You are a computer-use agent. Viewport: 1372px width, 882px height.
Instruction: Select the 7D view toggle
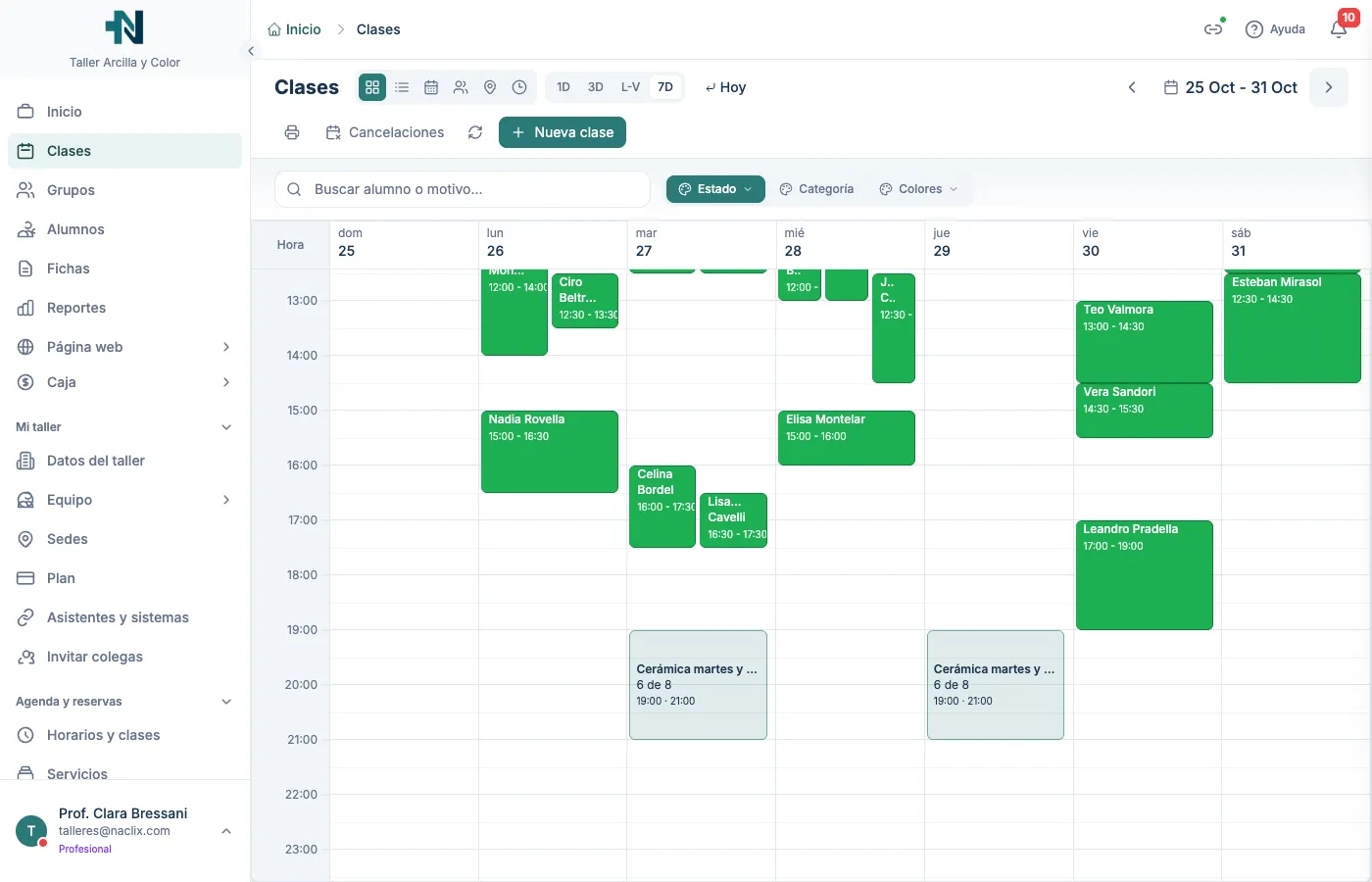(x=665, y=87)
